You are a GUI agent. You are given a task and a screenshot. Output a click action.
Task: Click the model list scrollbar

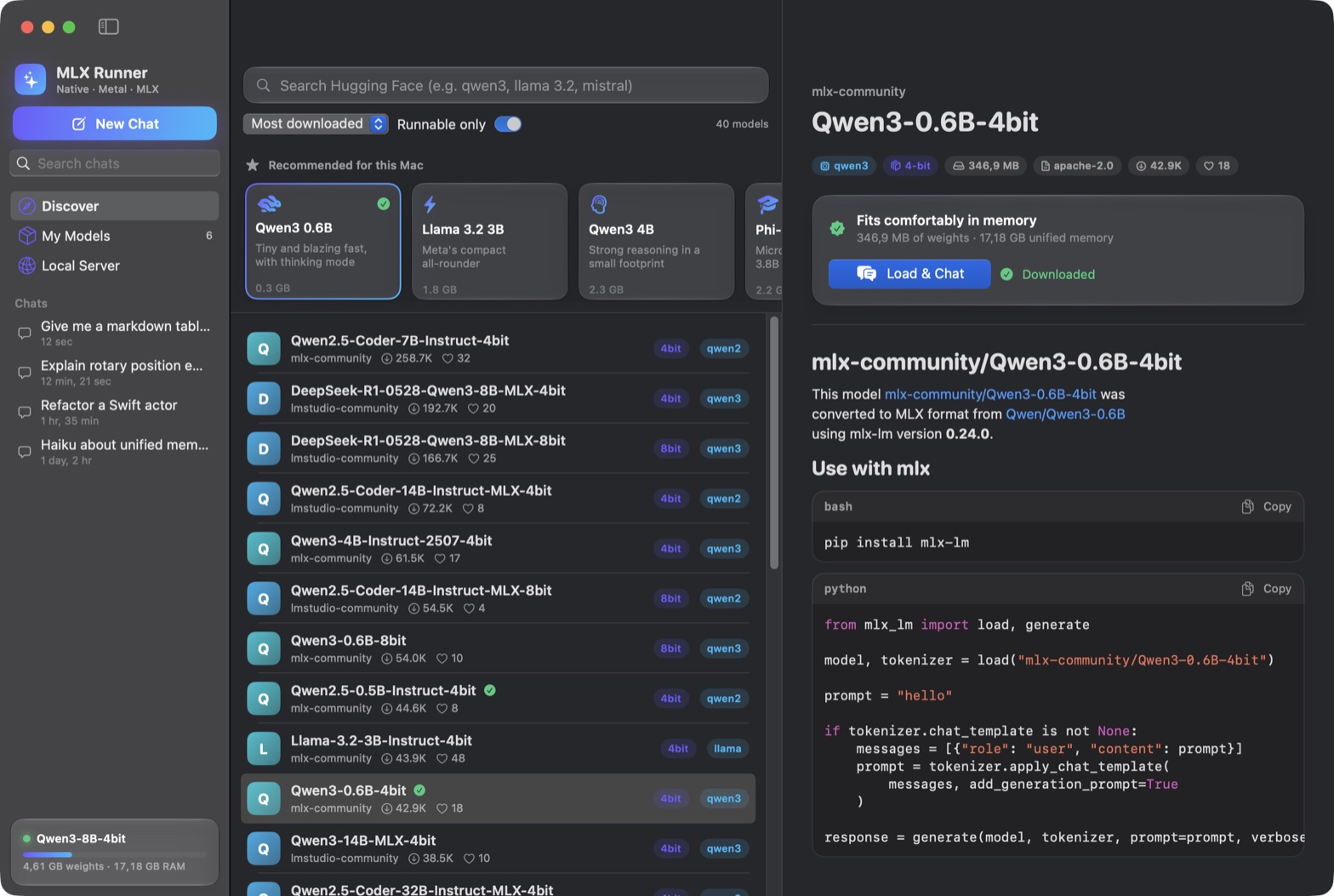[x=774, y=442]
